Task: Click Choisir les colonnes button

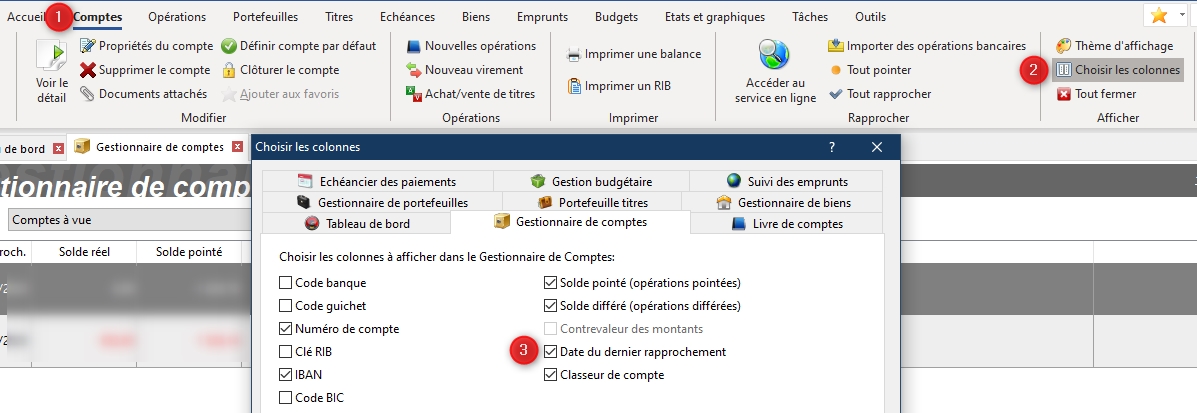Action: coord(1117,70)
